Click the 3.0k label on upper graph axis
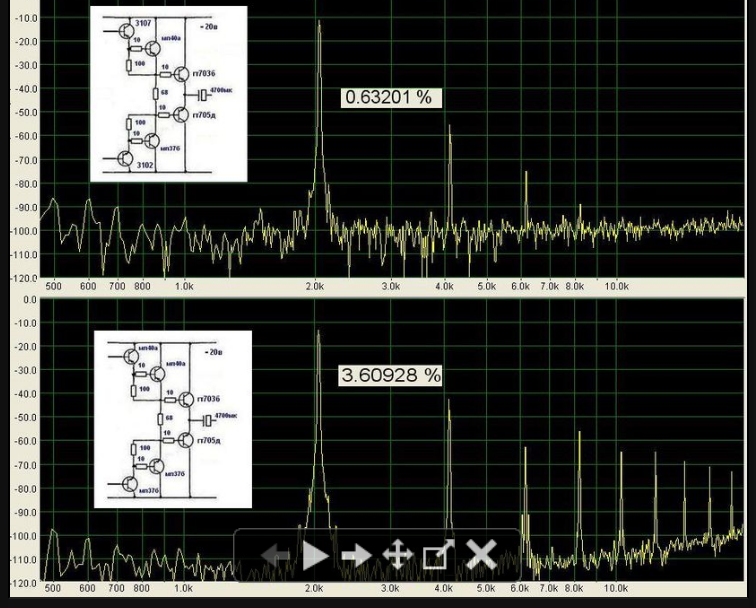 tap(391, 286)
